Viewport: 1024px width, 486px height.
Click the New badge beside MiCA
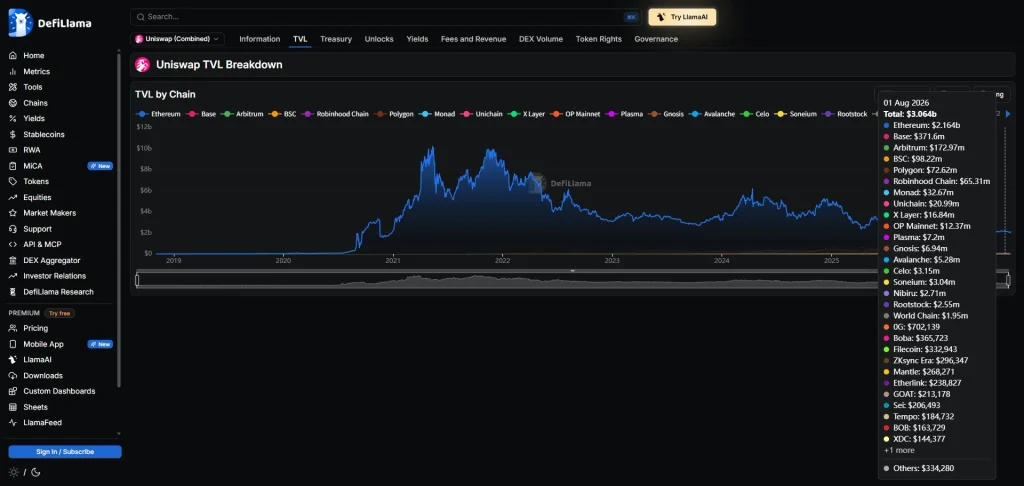pos(100,166)
